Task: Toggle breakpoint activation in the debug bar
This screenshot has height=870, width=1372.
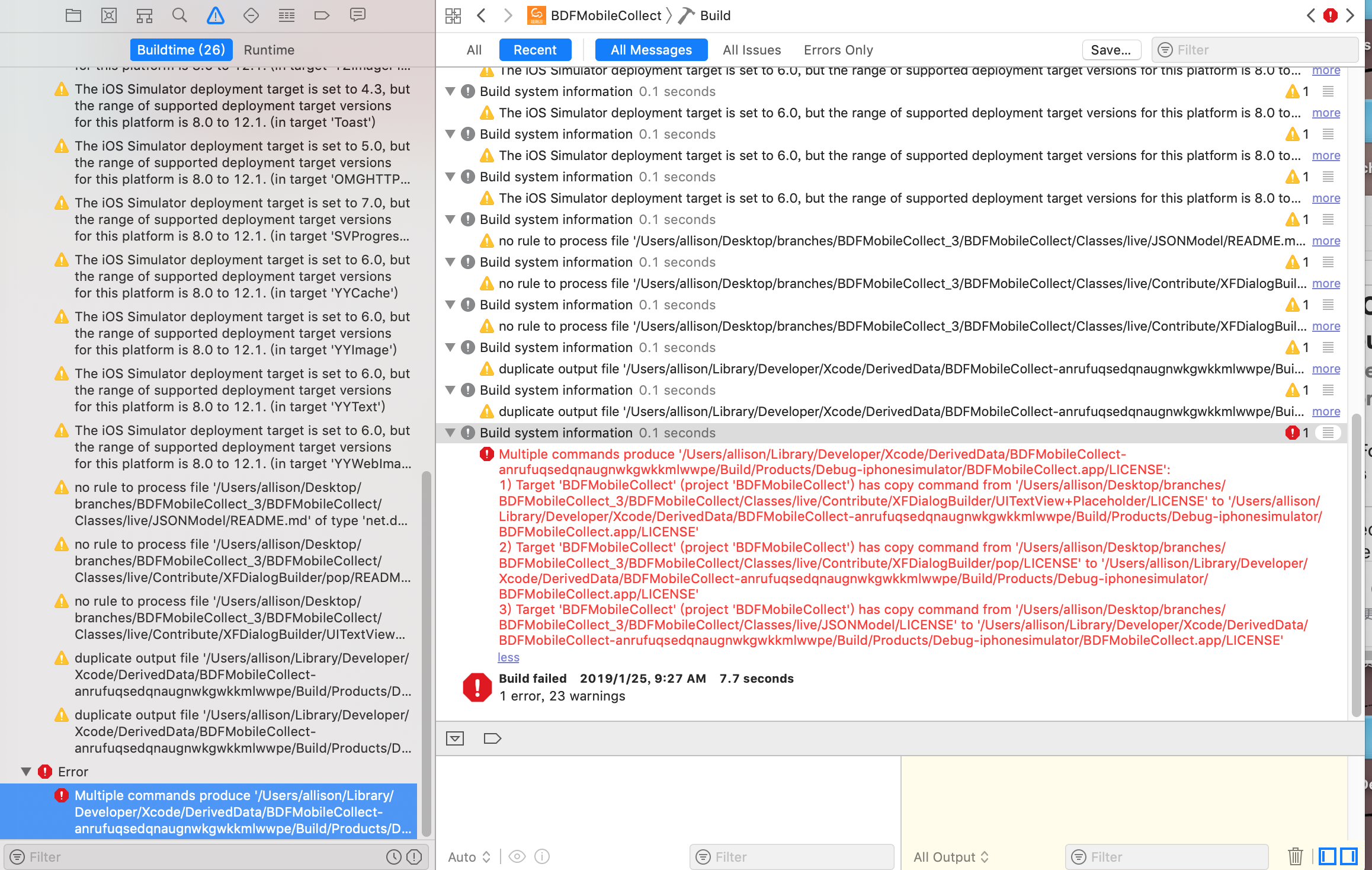Action: click(x=492, y=738)
